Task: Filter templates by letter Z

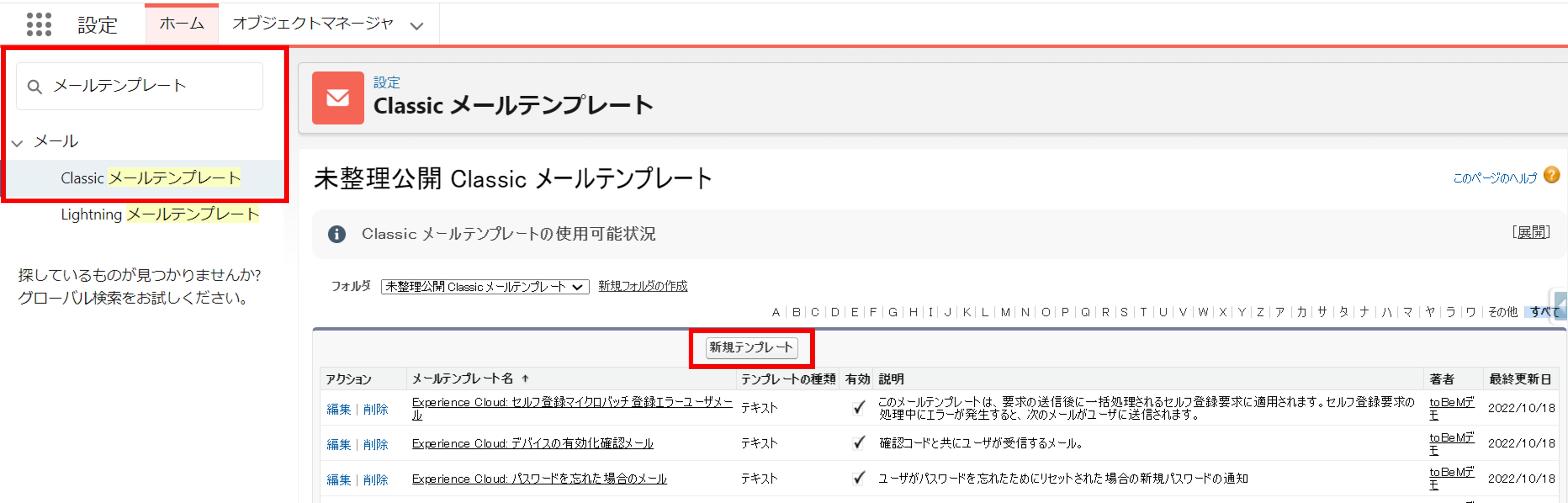Action: pyautogui.click(x=1260, y=312)
